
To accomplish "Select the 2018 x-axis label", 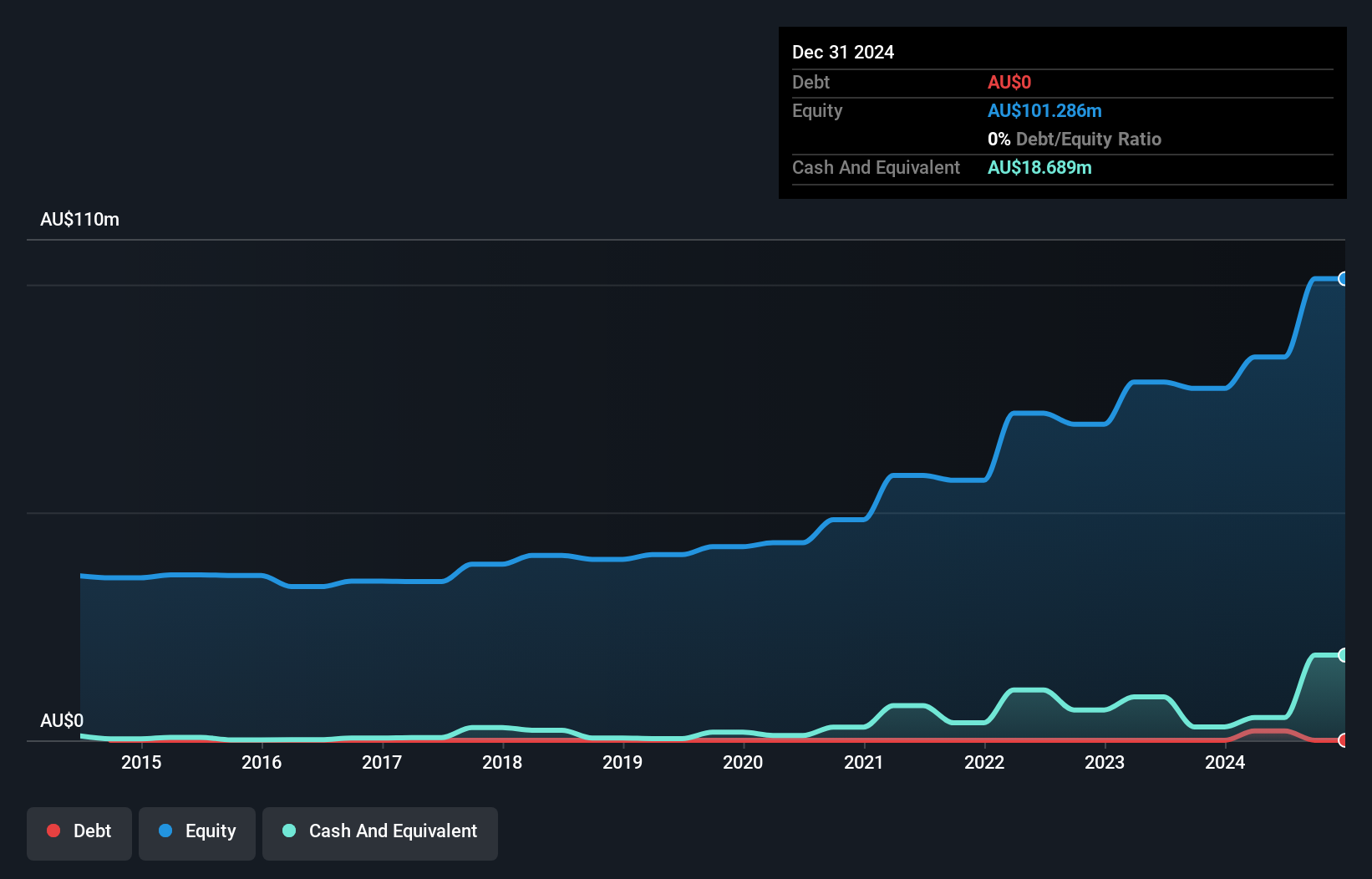I will [x=502, y=762].
